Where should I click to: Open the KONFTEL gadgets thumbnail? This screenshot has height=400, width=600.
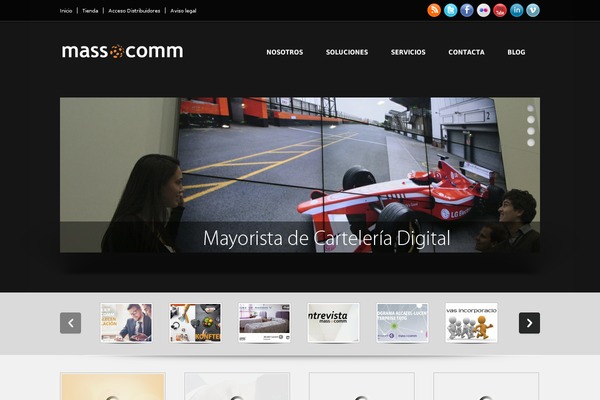[x=196, y=323]
